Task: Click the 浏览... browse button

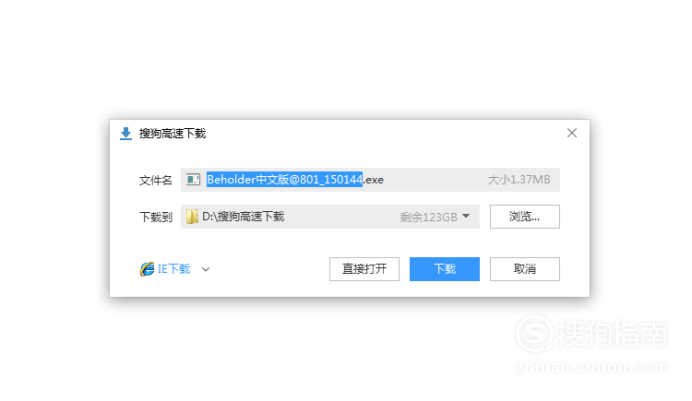Action: [525, 217]
